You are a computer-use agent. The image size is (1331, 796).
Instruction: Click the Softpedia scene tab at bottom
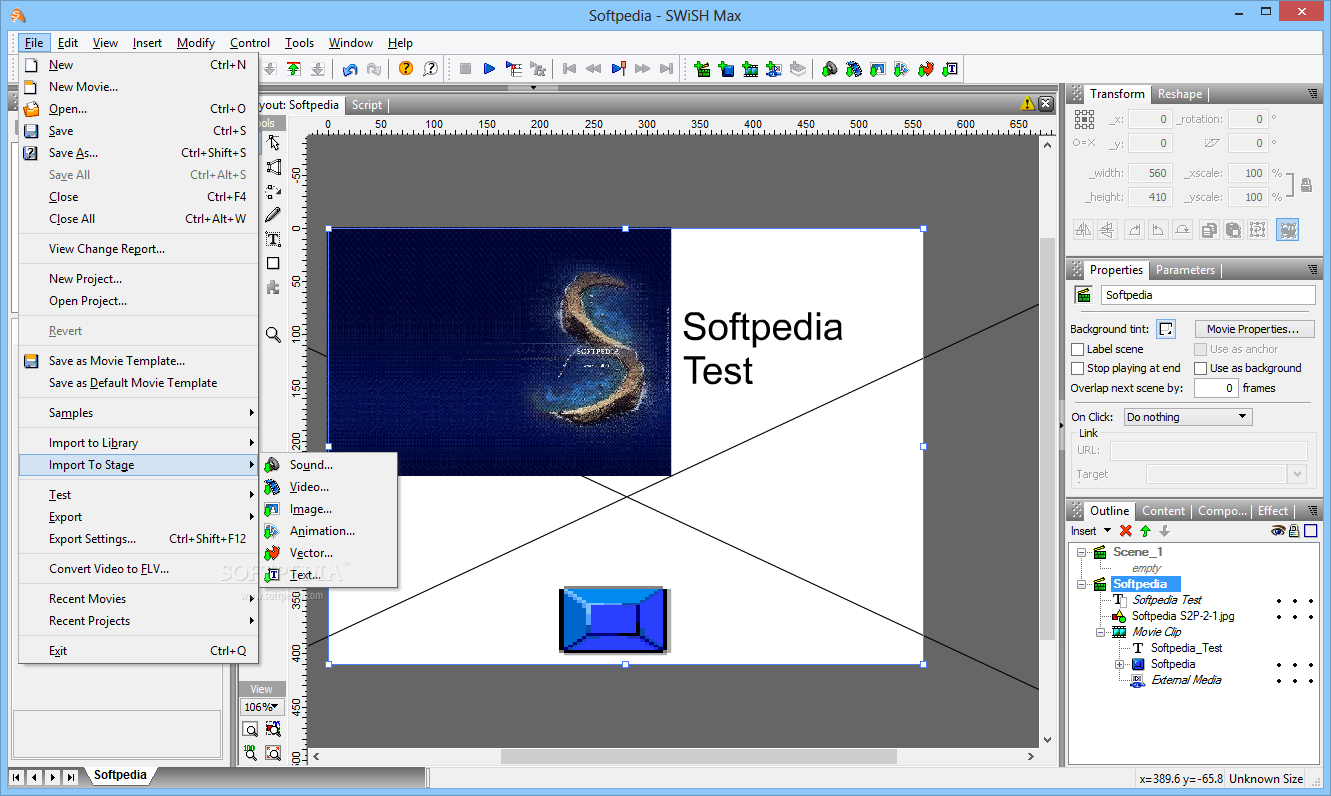click(121, 775)
